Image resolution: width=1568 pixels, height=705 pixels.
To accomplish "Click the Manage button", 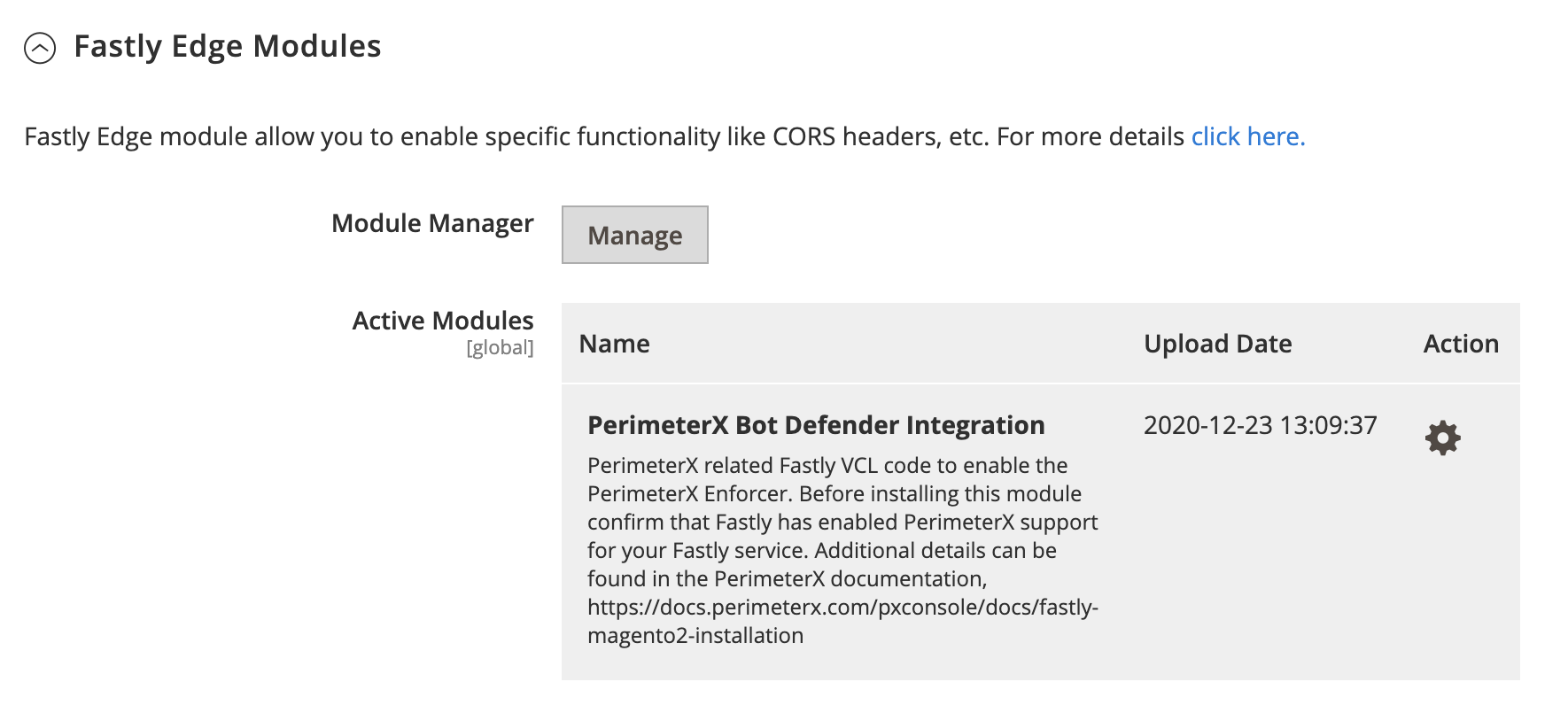I will pos(634,235).
